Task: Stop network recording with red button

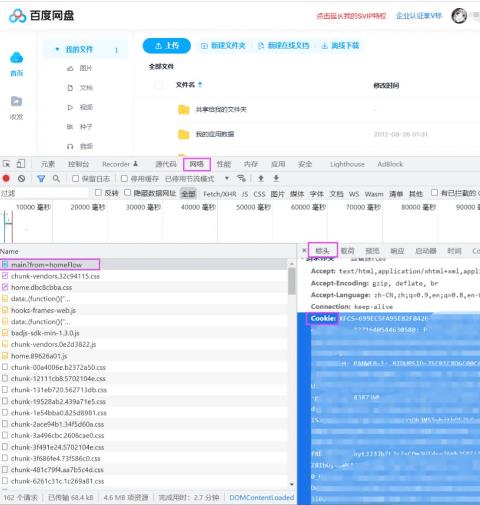Action: pyautogui.click(x=6, y=178)
